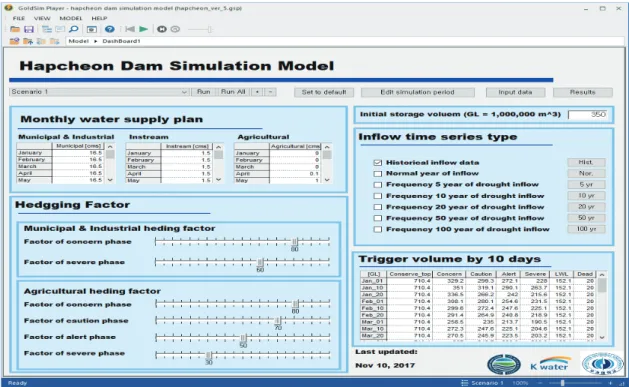
Task: Check Frequency 5 year drought inflow
Action: pos(377,185)
